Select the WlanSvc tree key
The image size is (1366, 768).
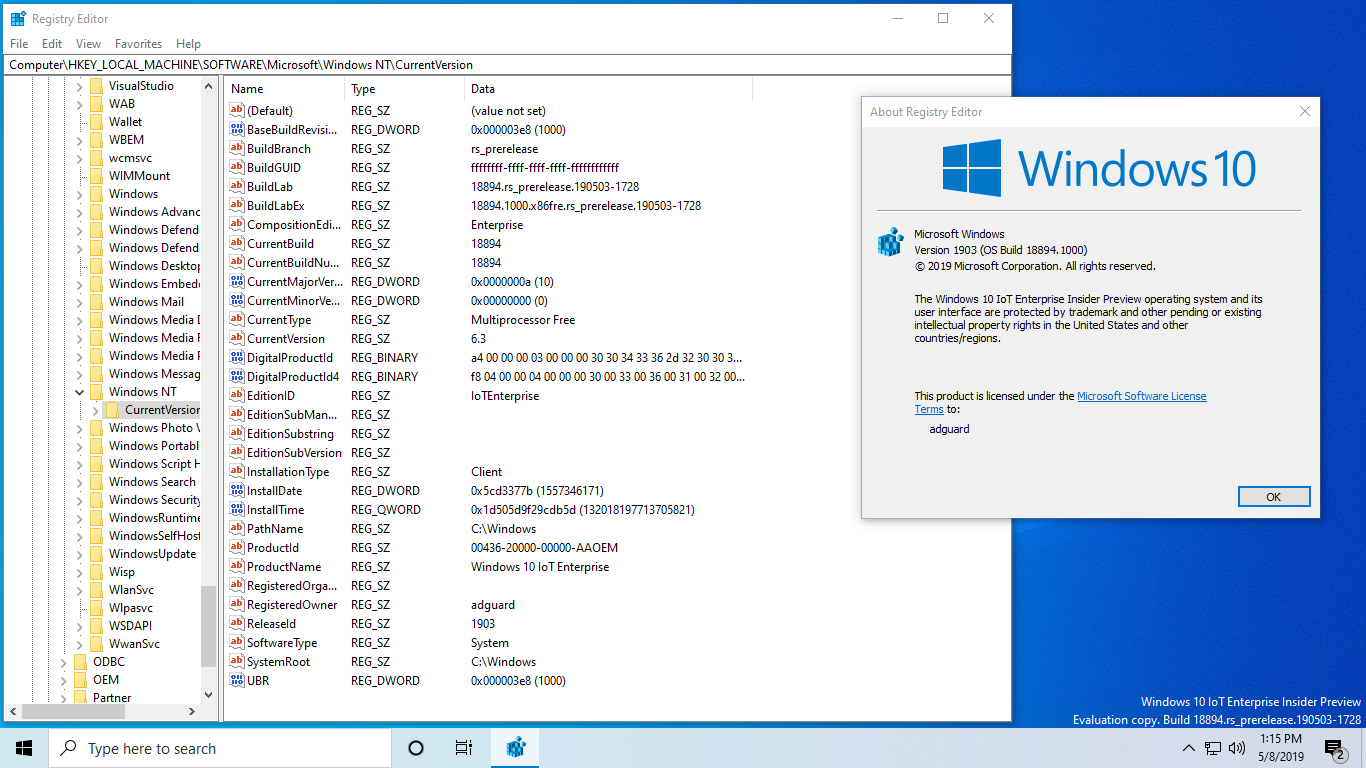131,590
